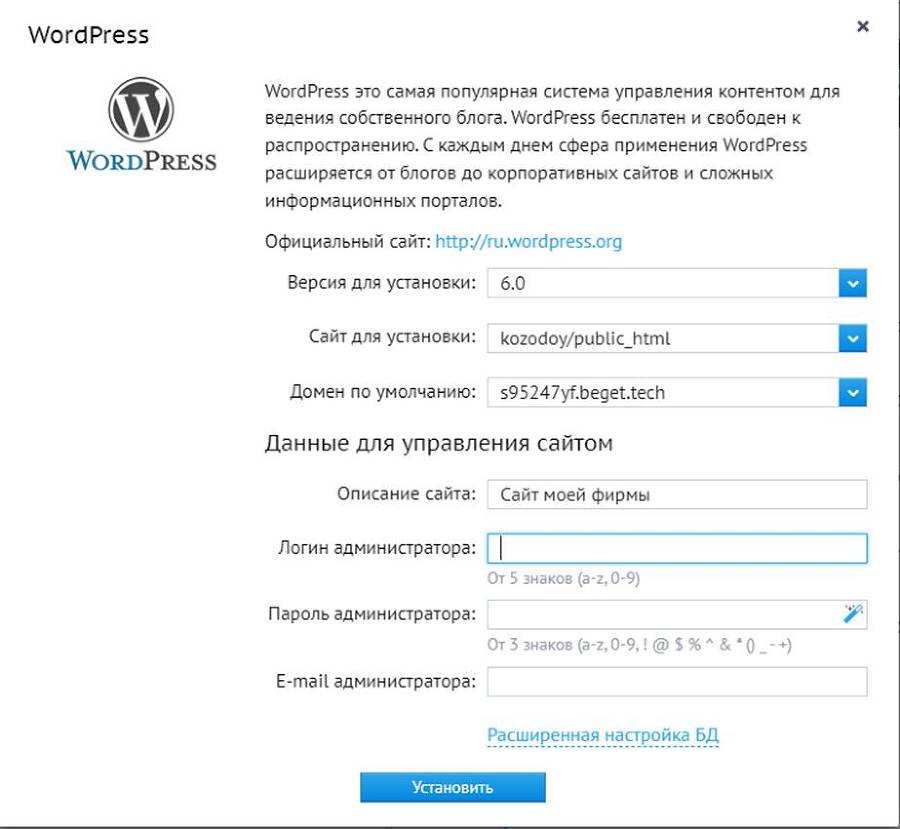Open the version selection dropdown showing 6.0
Screen dimensions: 900x829
[x=660, y=283]
